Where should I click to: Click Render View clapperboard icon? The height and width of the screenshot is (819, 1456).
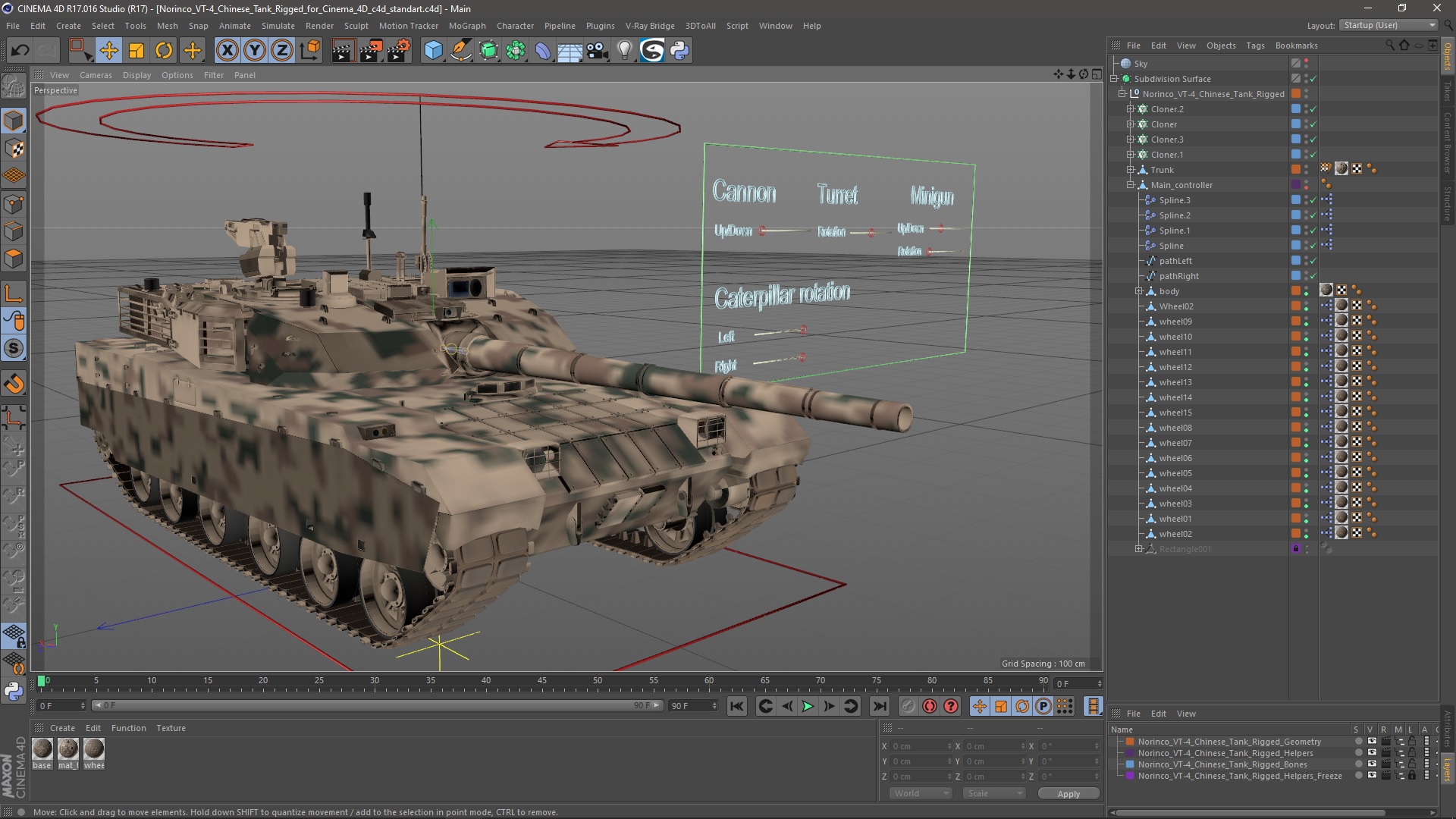343,51
